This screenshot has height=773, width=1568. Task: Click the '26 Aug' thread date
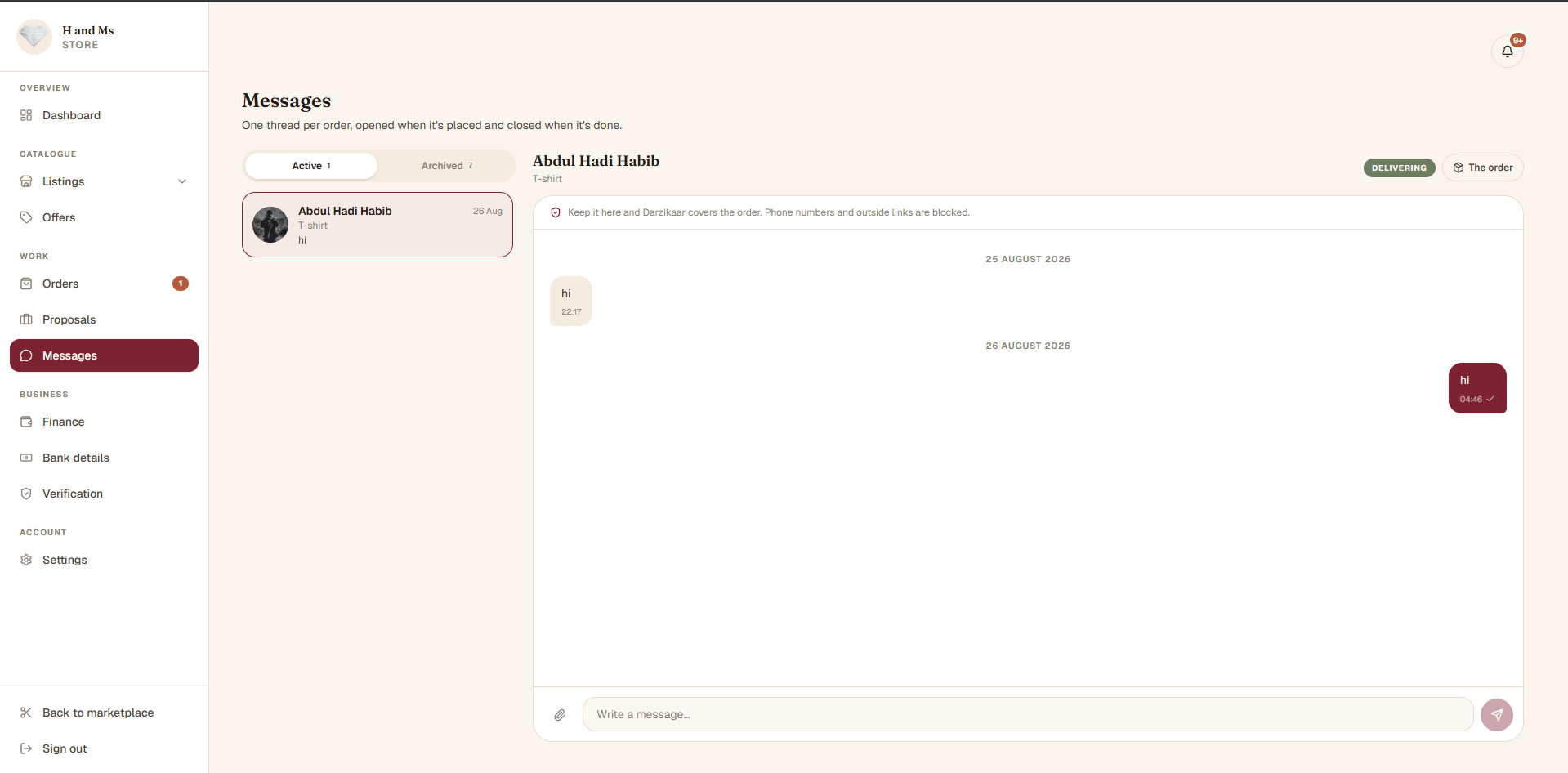click(488, 211)
